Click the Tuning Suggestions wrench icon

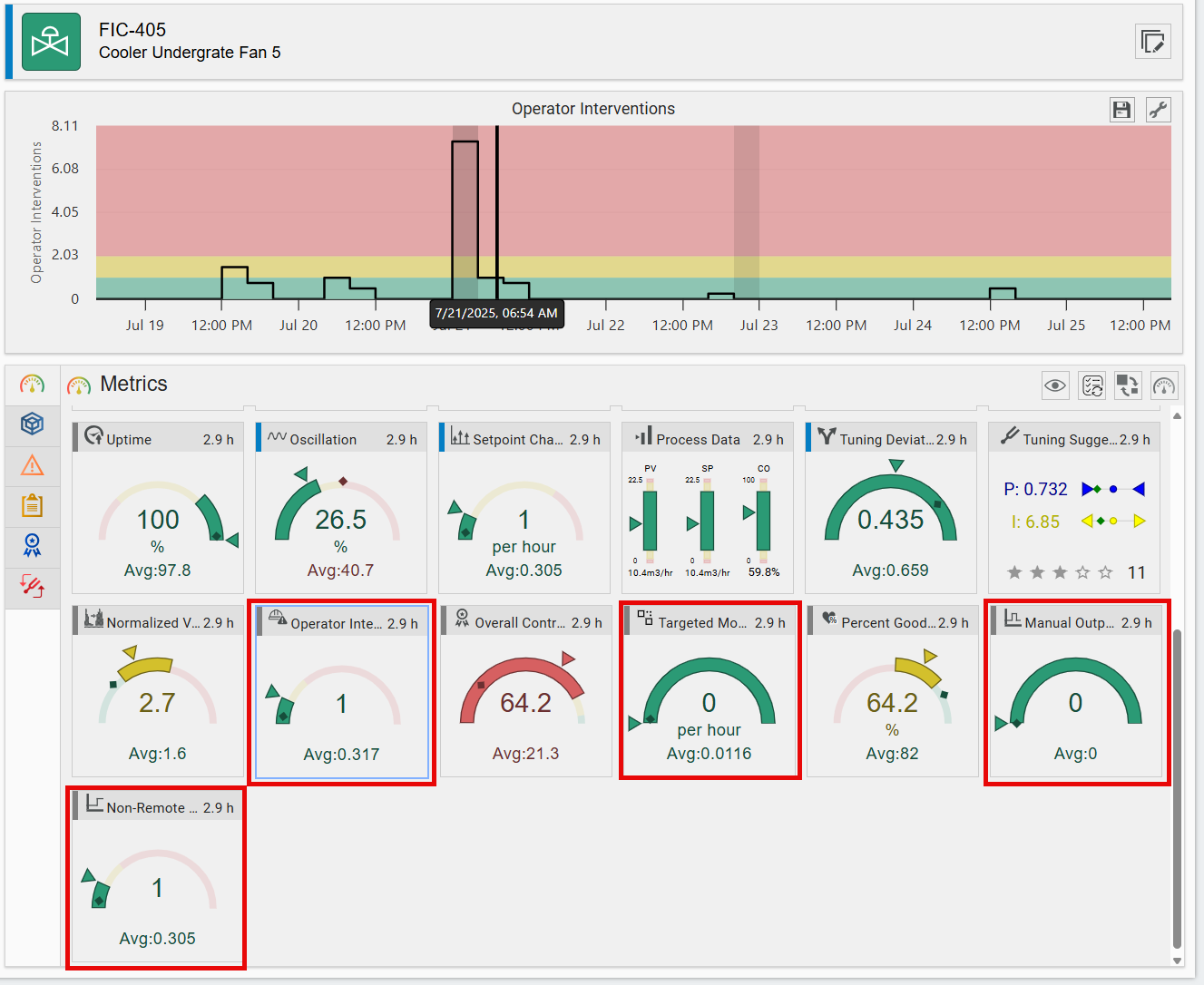(x=1010, y=436)
